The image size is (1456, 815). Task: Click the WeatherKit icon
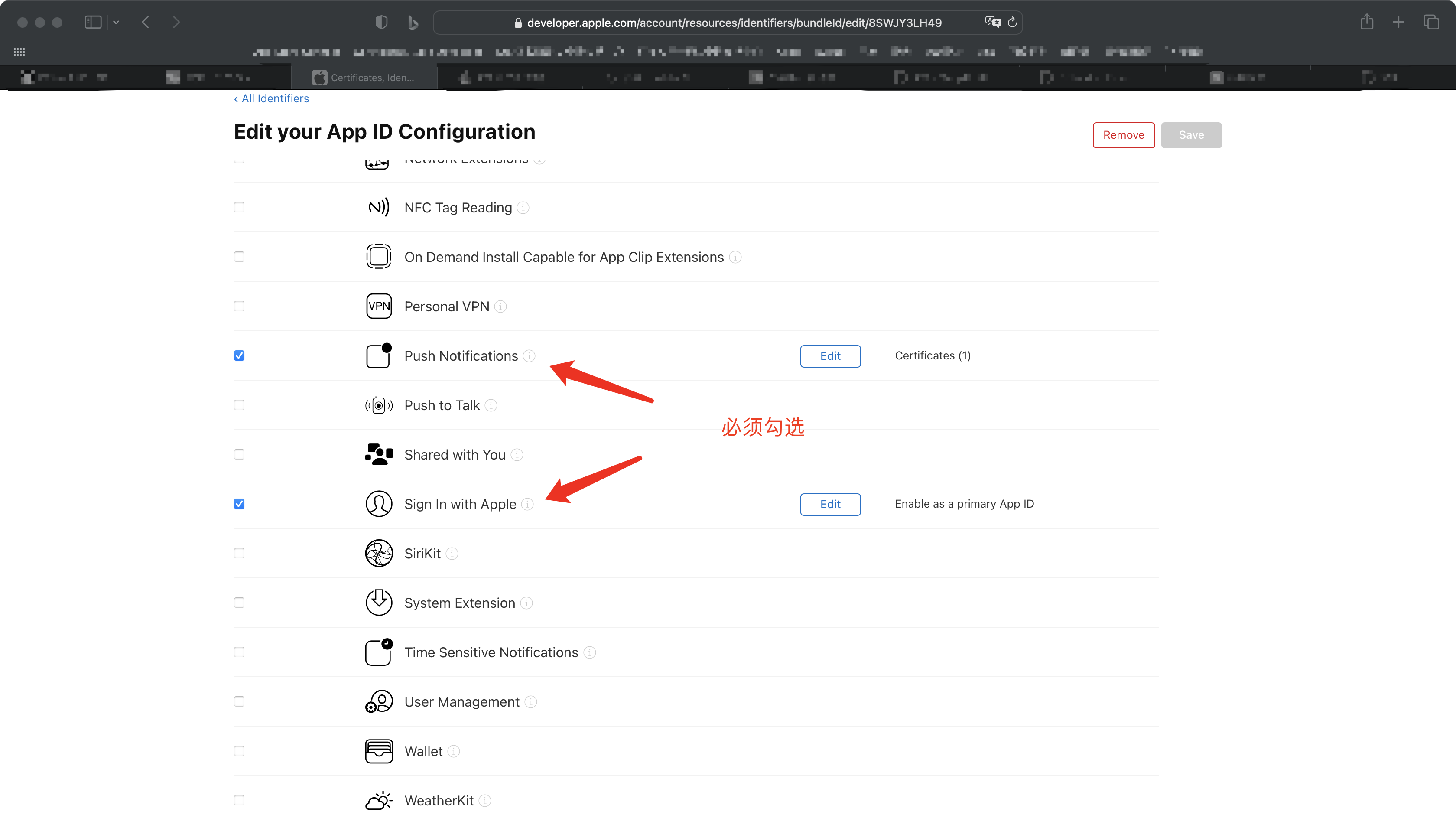pyautogui.click(x=379, y=800)
